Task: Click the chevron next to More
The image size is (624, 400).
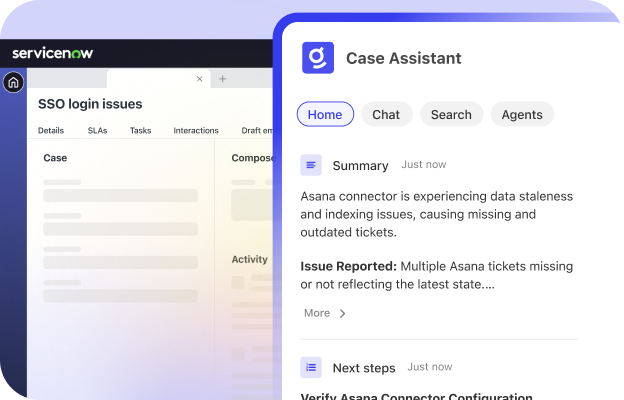Action: pyautogui.click(x=343, y=314)
